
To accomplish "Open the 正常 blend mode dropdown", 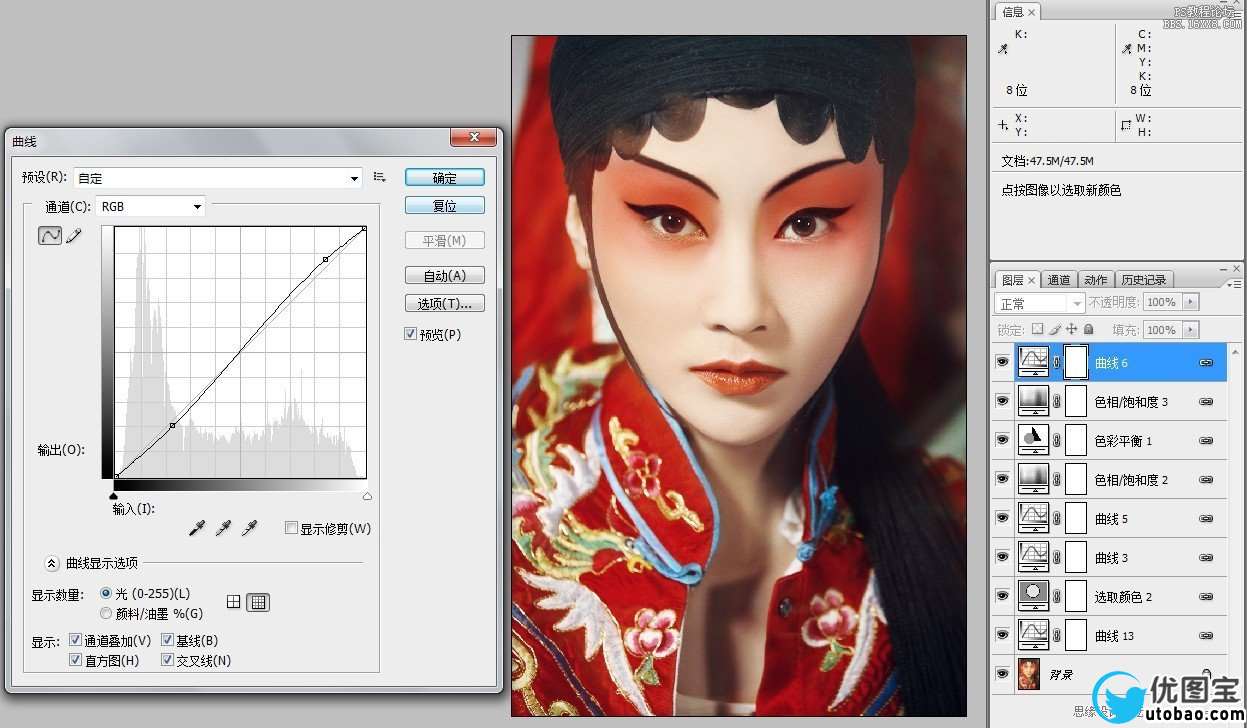I will click(x=1040, y=303).
